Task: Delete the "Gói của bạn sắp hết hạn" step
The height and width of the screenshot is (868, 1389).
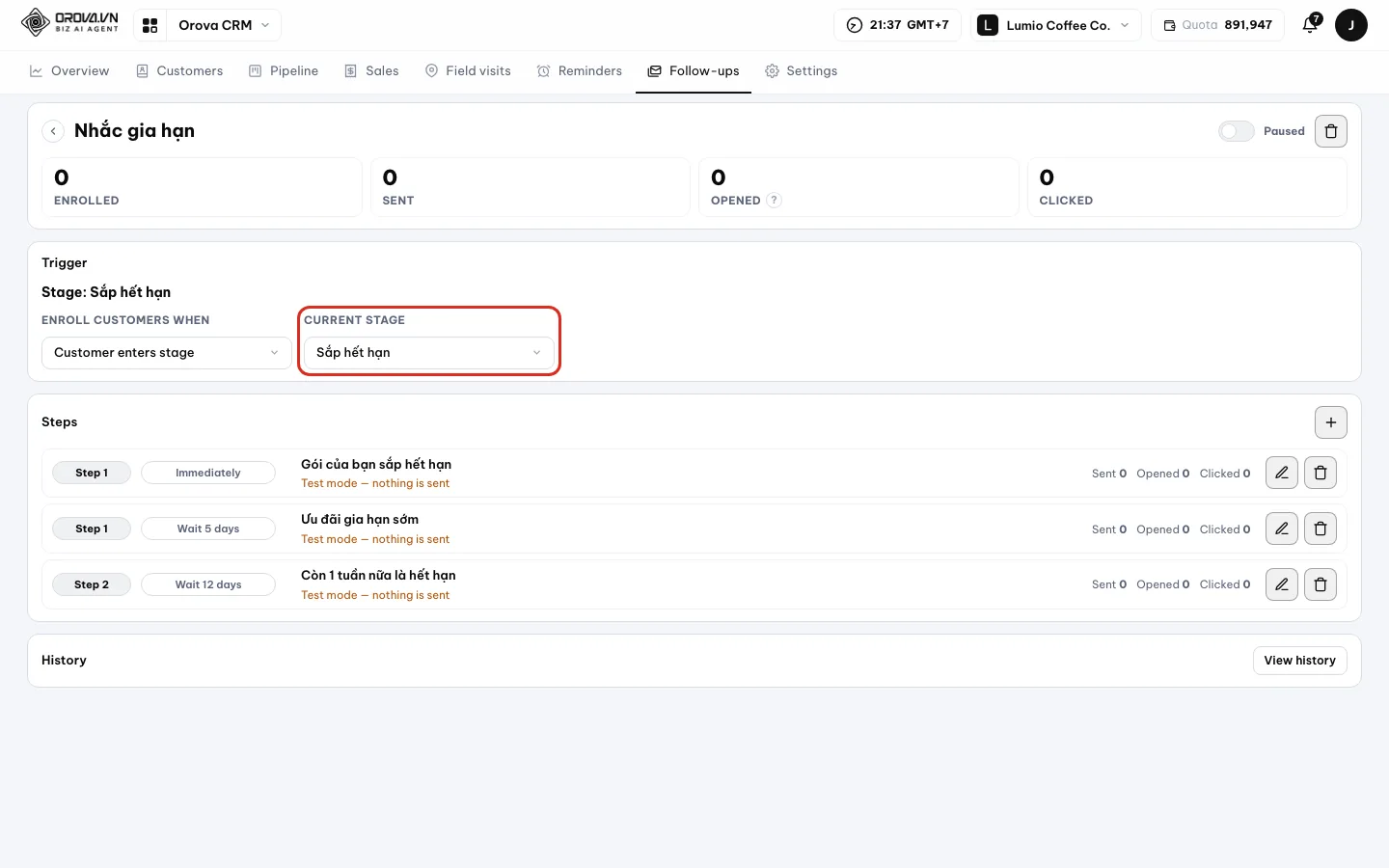Action: point(1321,473)
